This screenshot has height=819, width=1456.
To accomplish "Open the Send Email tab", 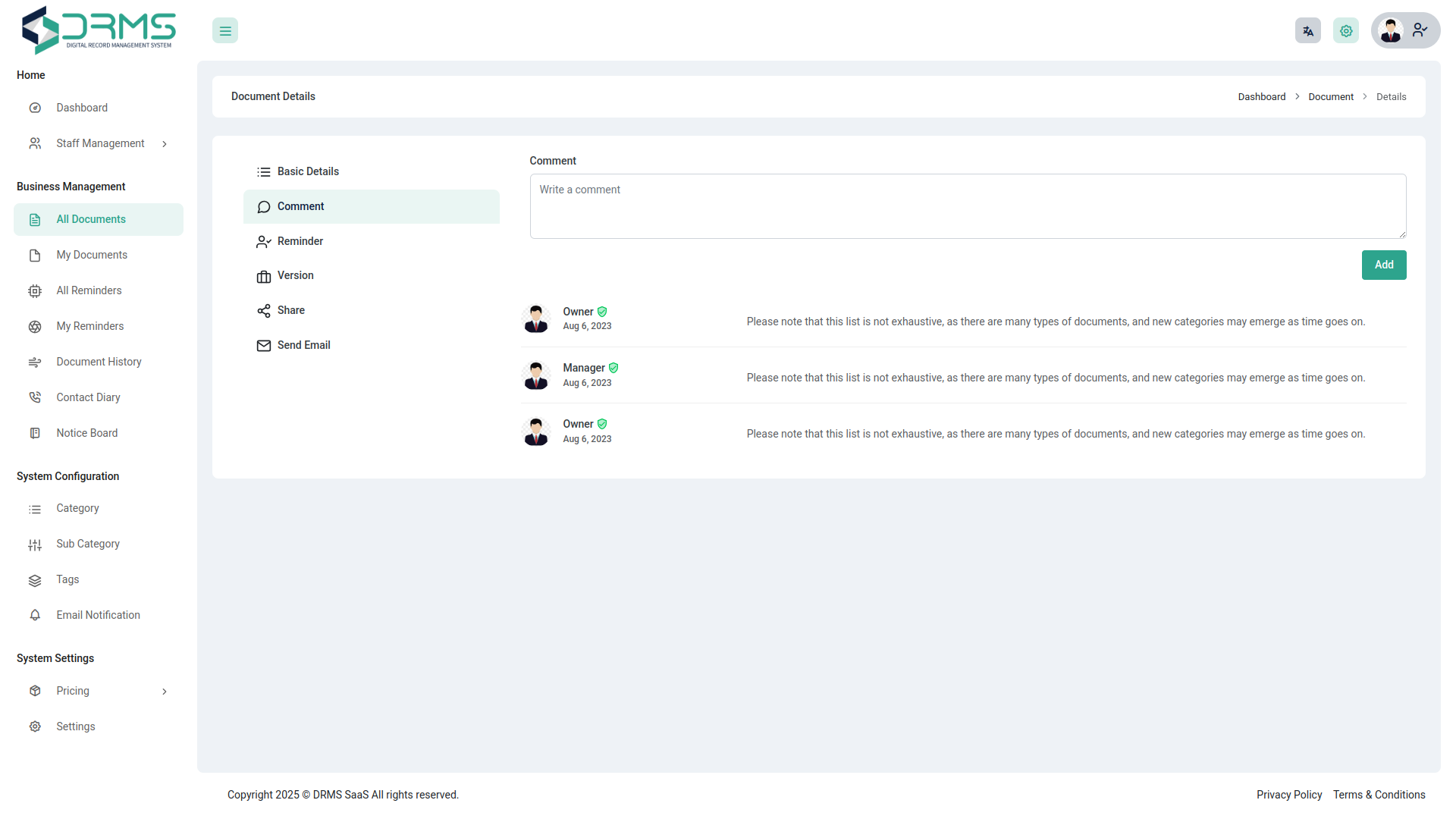I will tap(303, 345).
